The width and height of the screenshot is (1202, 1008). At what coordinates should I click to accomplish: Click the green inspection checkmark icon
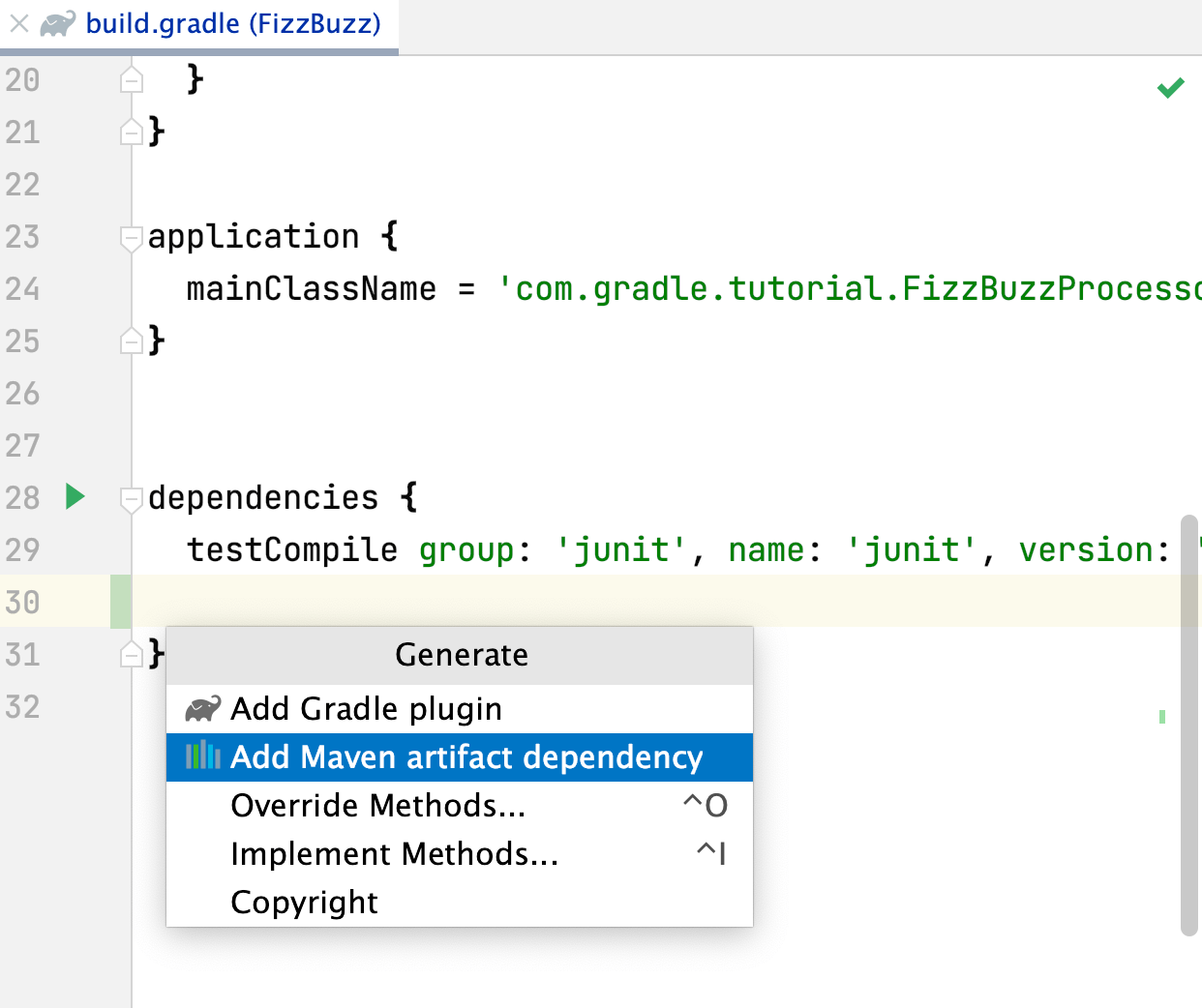1171,88
